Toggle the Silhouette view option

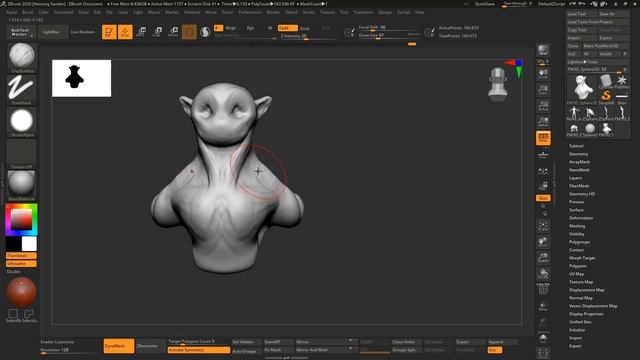[x=21, y=264]
